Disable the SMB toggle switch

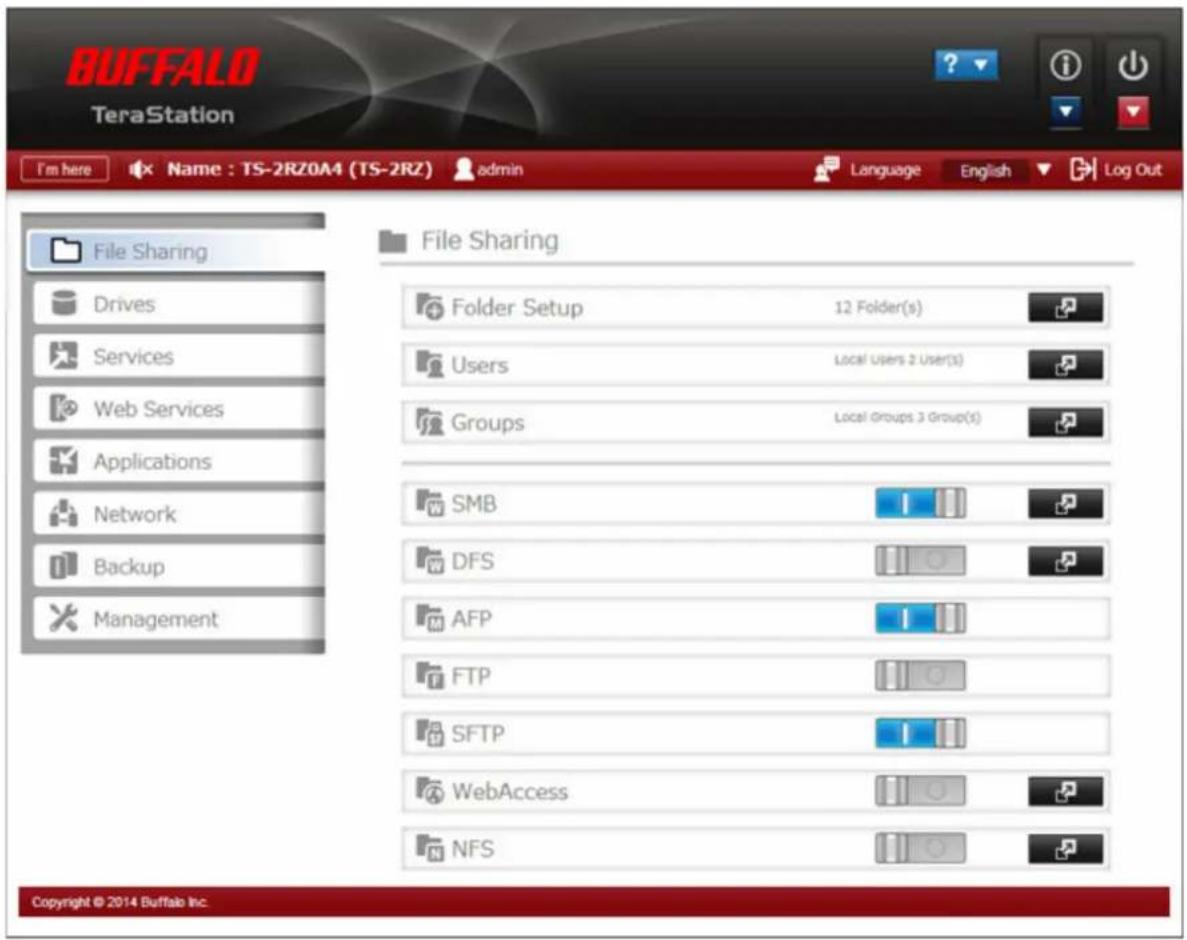(921, 503)
